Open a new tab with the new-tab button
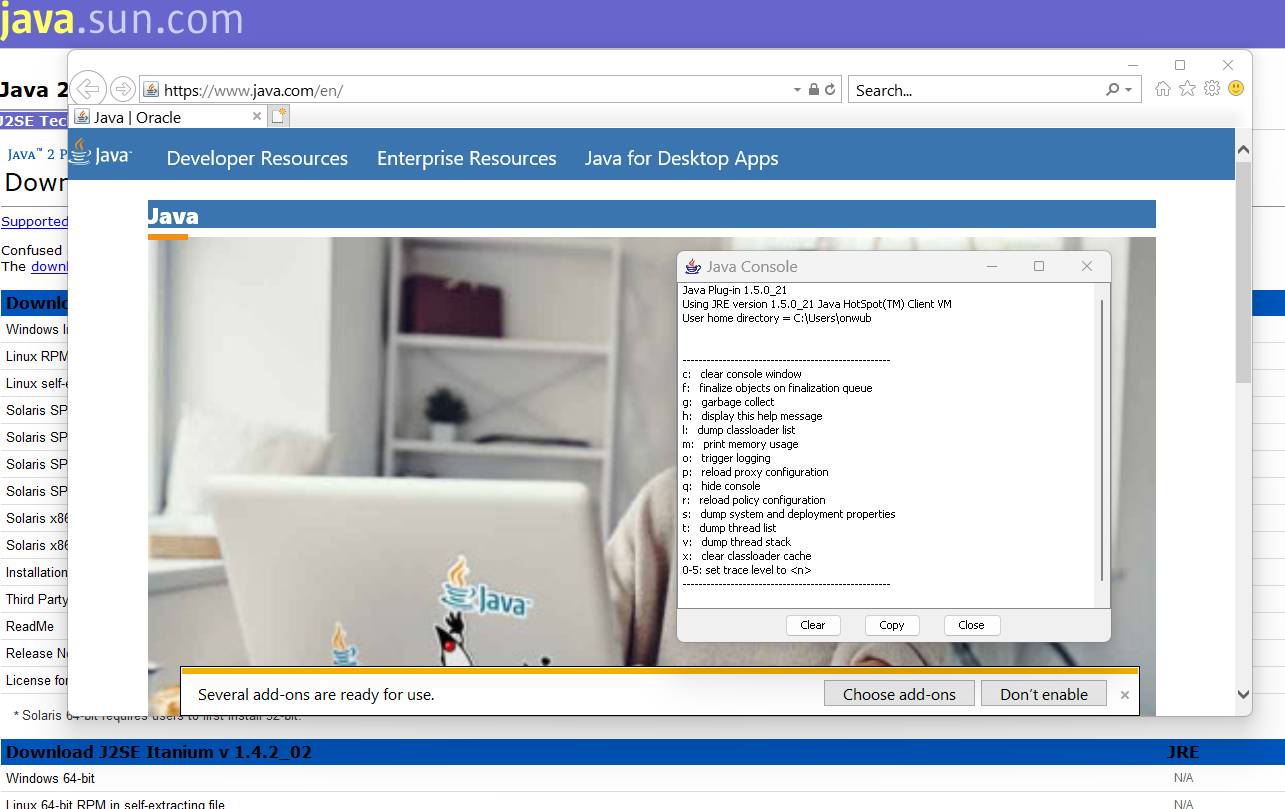This screenshot has width=1285, height=809. click(x=278, y=116)
